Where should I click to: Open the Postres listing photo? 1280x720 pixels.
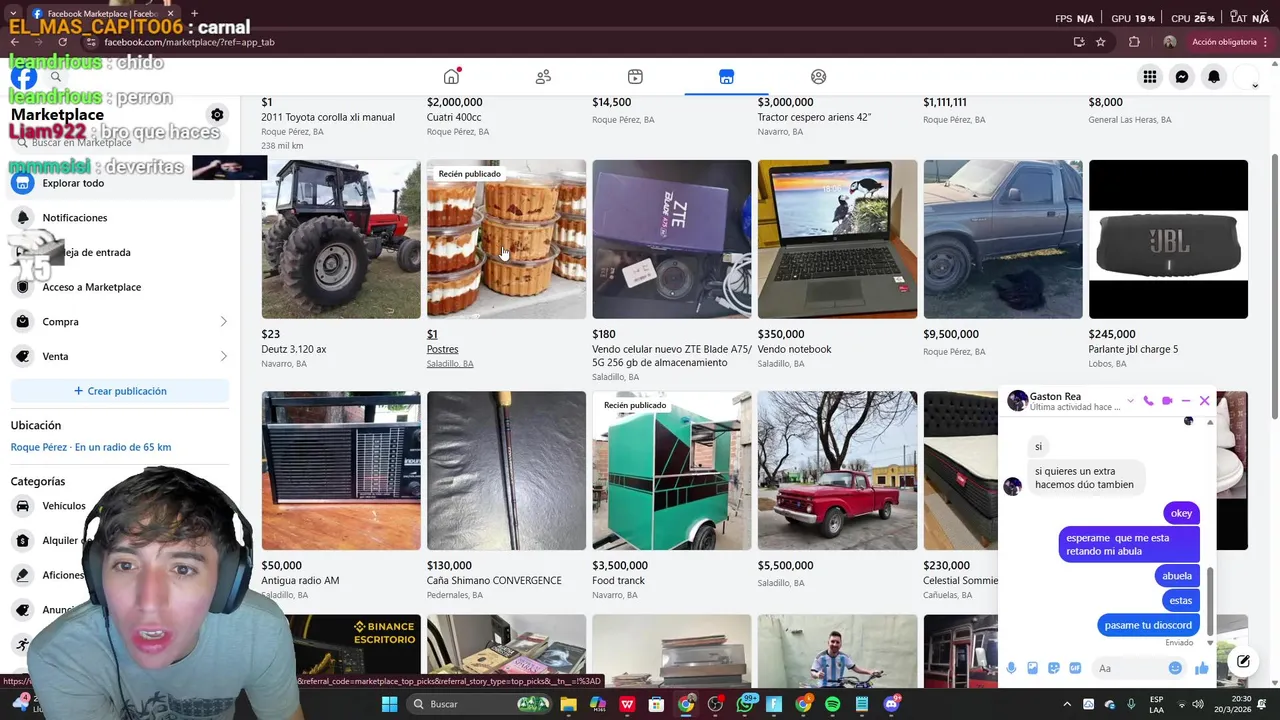pos(506,239)
